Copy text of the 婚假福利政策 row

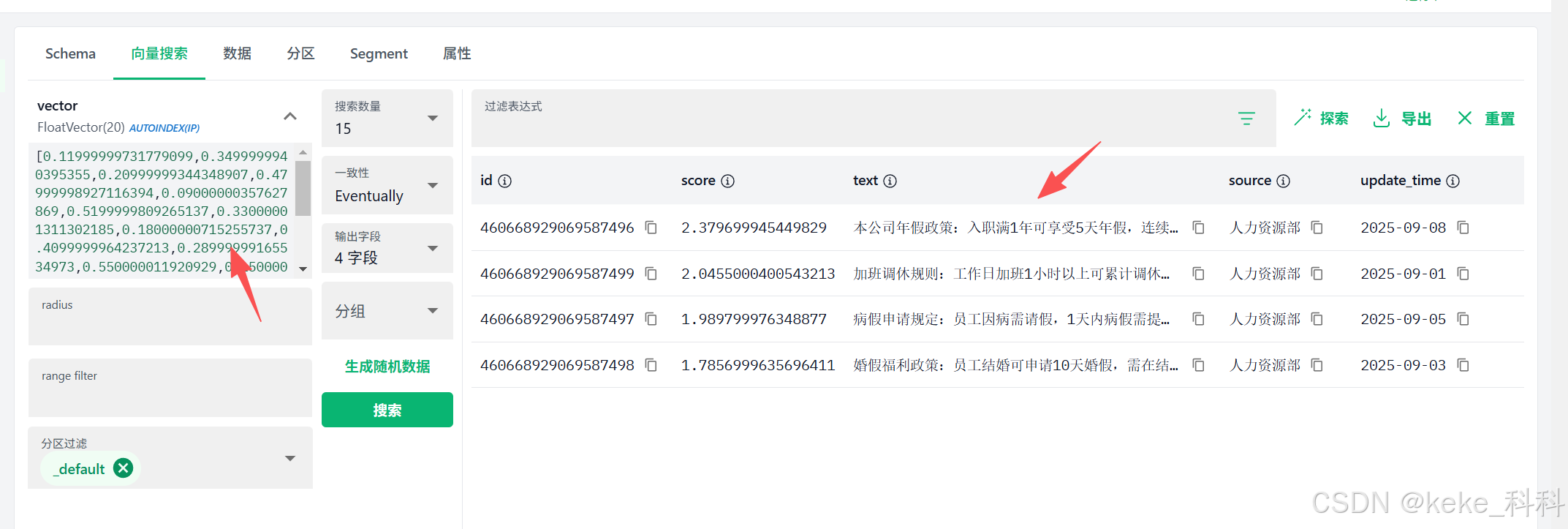pos(1198,365)
